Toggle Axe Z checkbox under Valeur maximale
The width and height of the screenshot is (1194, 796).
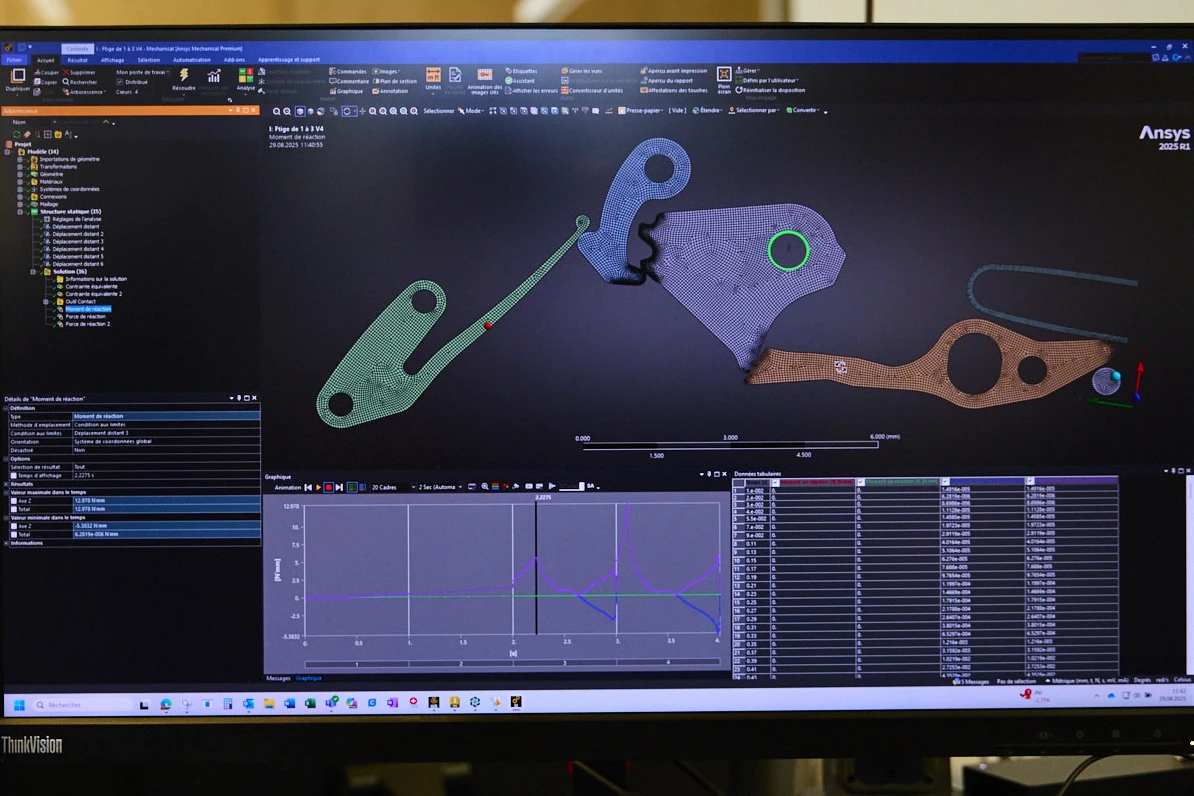[x=13, y=500]
